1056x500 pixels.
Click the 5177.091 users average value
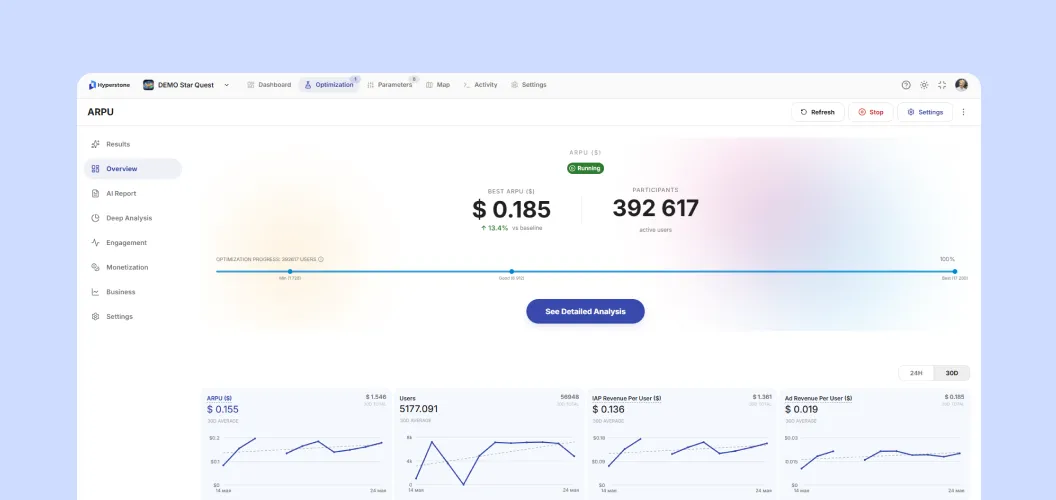click(418, 409)
